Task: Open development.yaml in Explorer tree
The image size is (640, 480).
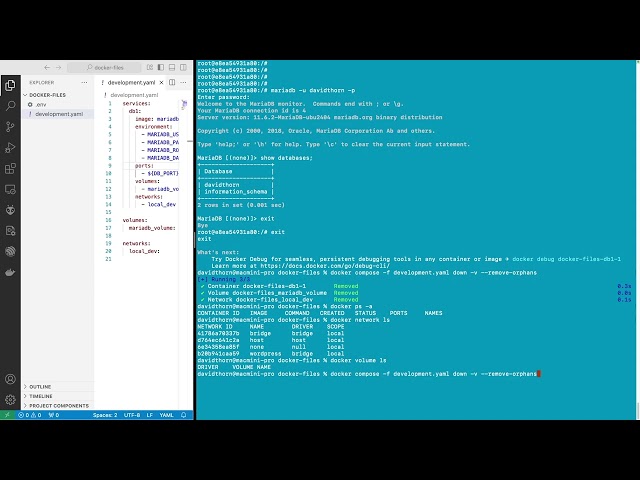Action: pyautogui.click(x=59, y=114)
